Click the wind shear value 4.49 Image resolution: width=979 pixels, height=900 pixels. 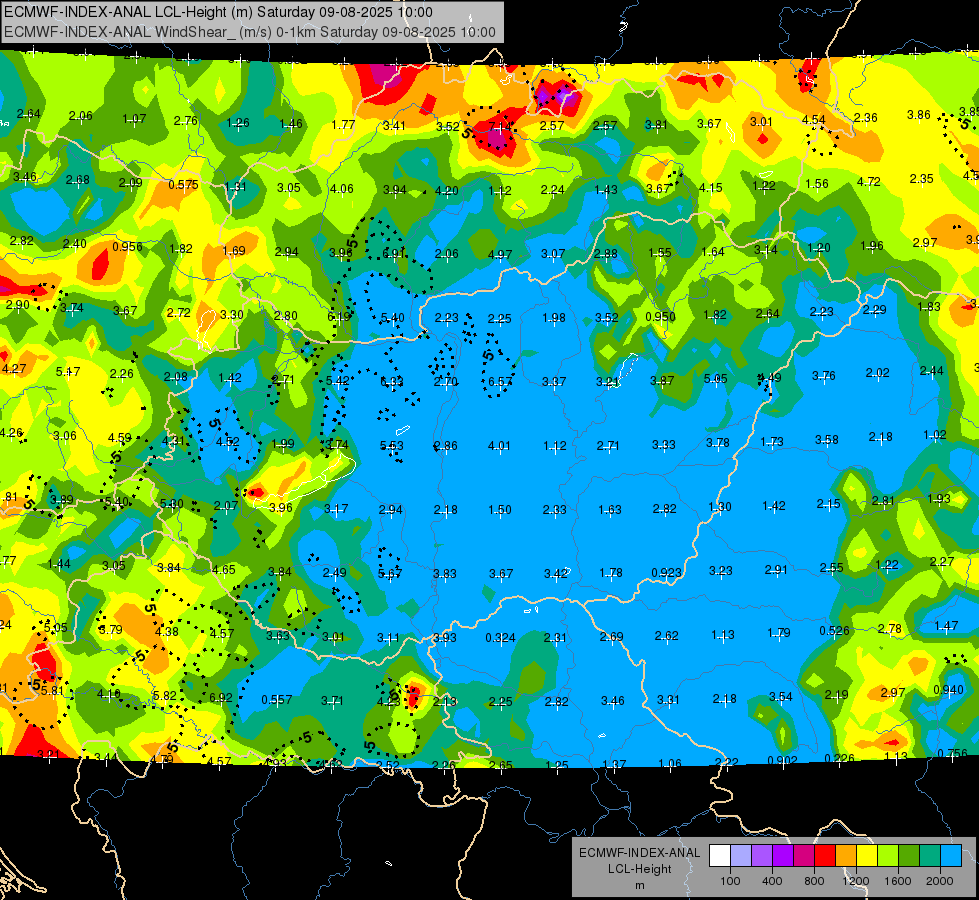coord(769,378)
